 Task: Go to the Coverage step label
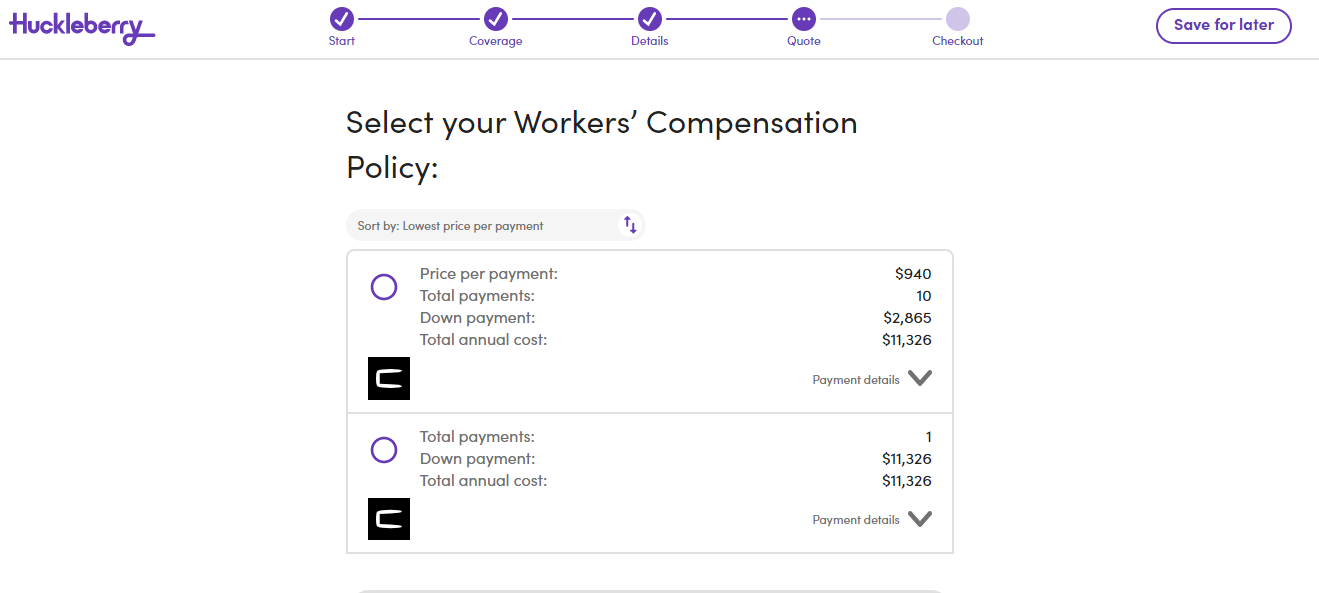(x=496, y=41)
